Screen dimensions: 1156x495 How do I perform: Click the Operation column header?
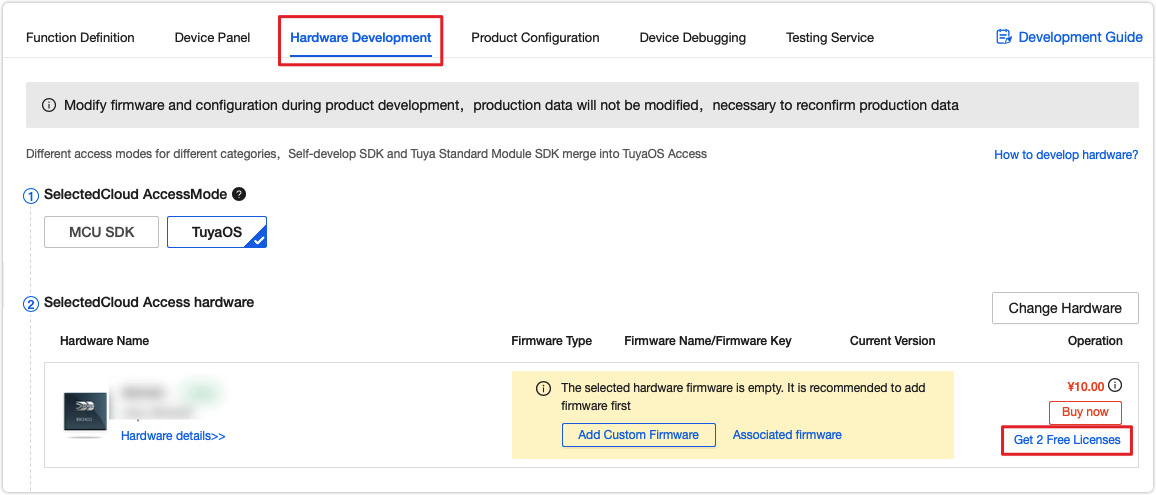[1095, 341]
